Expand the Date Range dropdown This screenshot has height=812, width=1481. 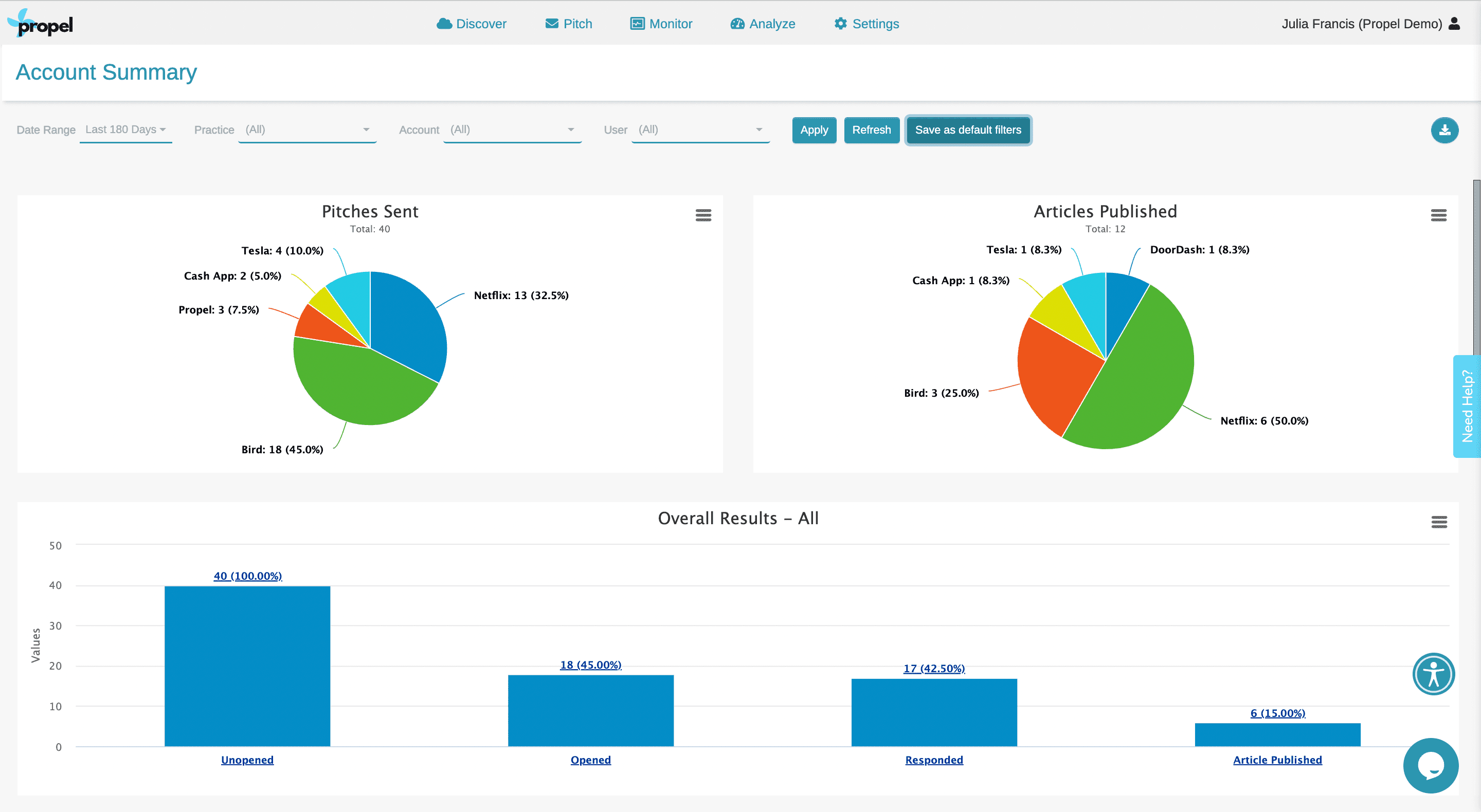point(125,130)
